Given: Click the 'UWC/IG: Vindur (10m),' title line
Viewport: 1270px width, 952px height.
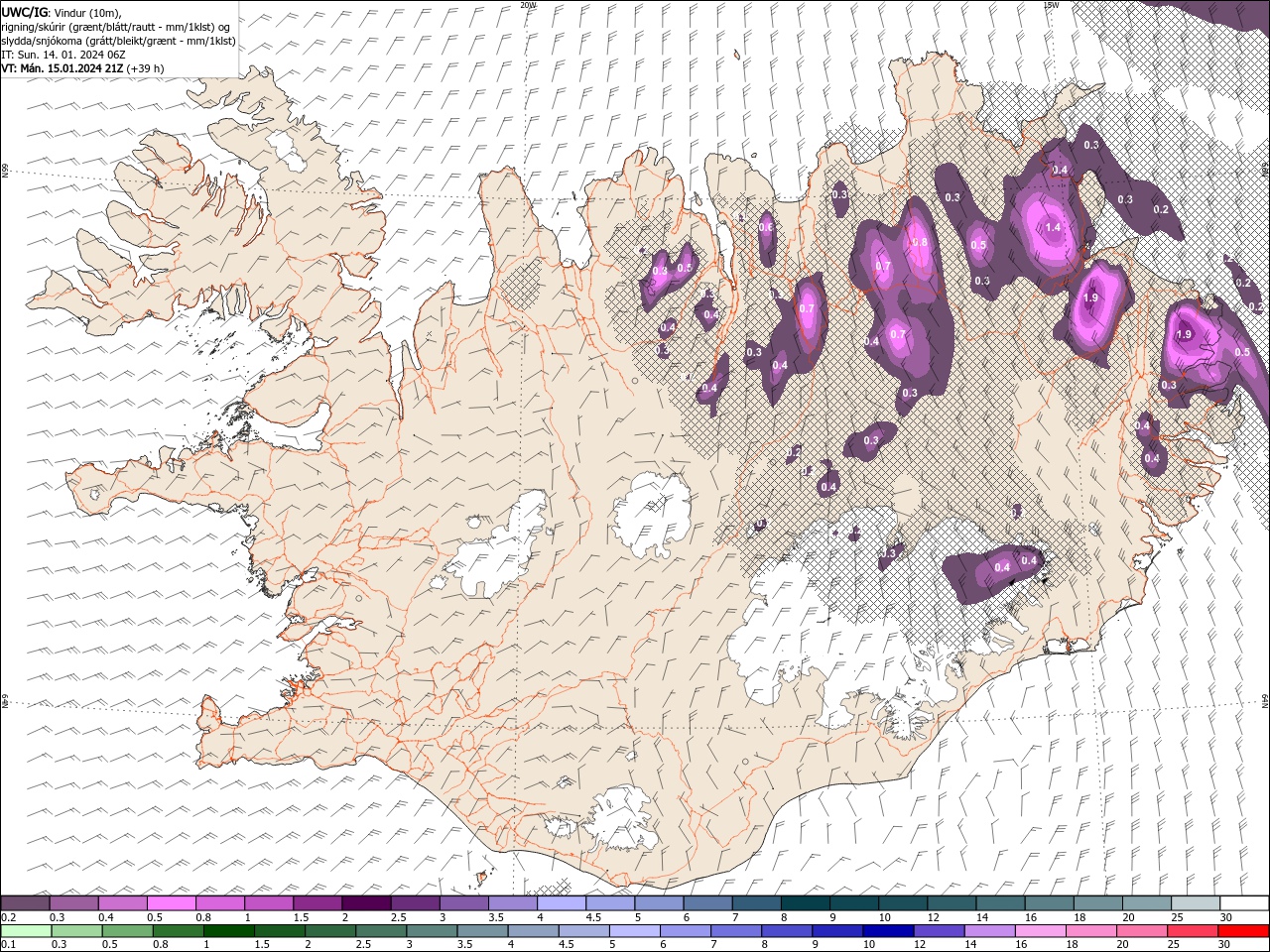Looking at the screenshot, I should (x=61, y=12).
